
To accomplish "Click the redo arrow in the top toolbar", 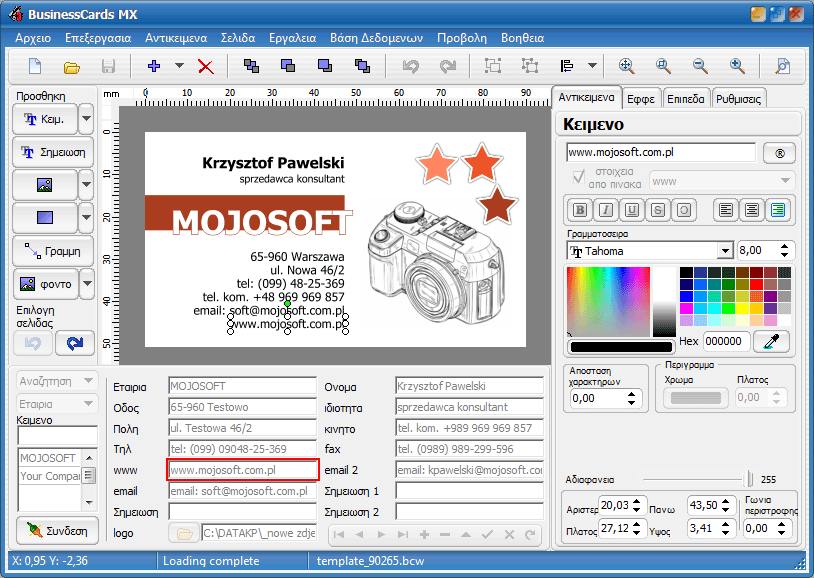I will point(447,66).
